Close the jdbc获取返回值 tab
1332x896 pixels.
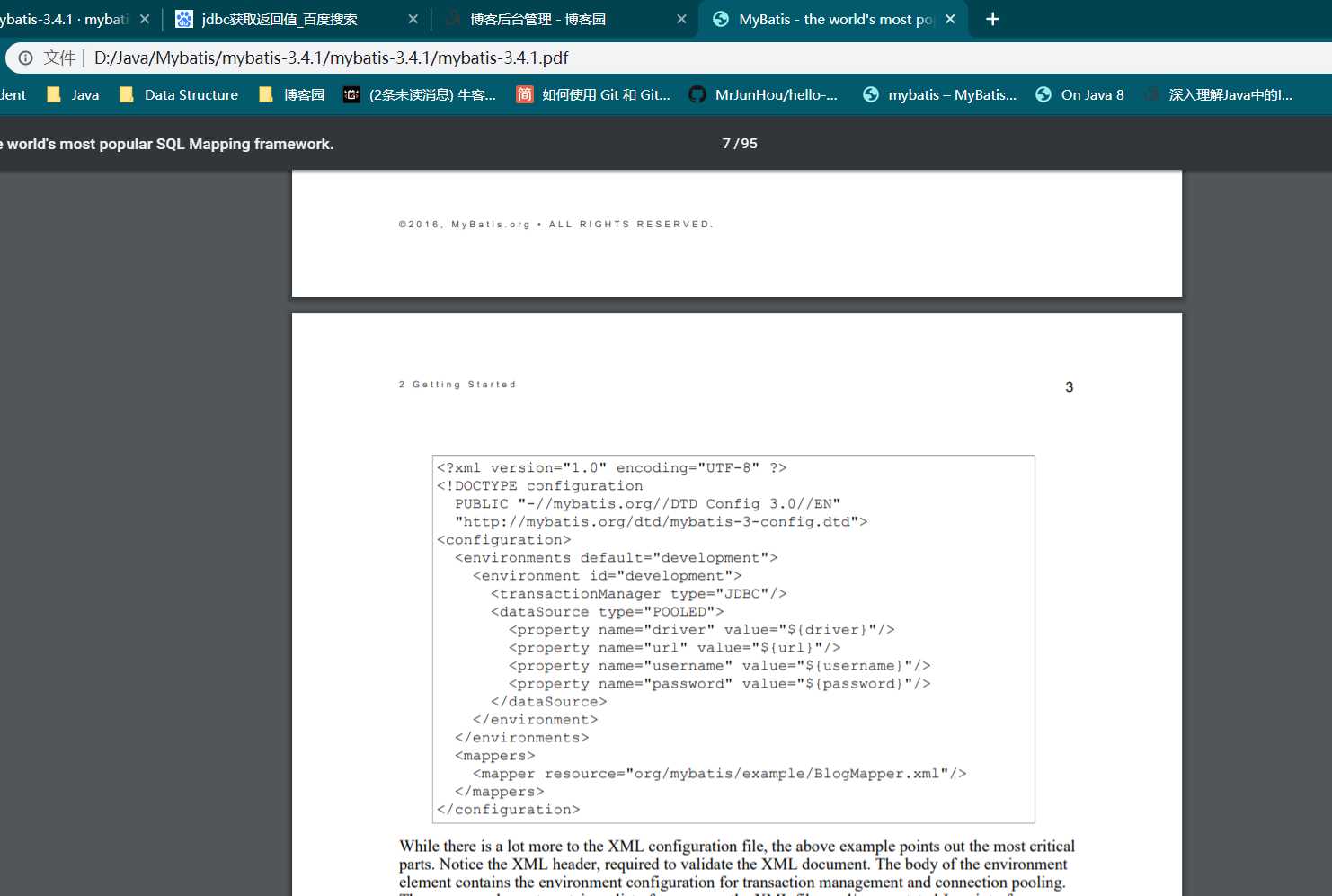(413, 19)
